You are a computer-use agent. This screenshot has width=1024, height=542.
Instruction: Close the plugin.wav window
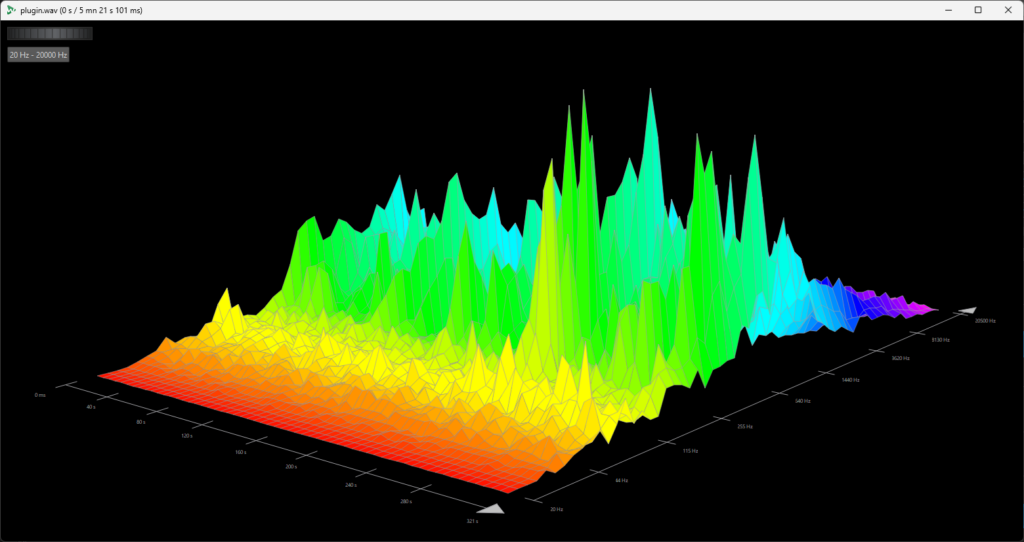pyautogui.click(x=1007, y=10)
